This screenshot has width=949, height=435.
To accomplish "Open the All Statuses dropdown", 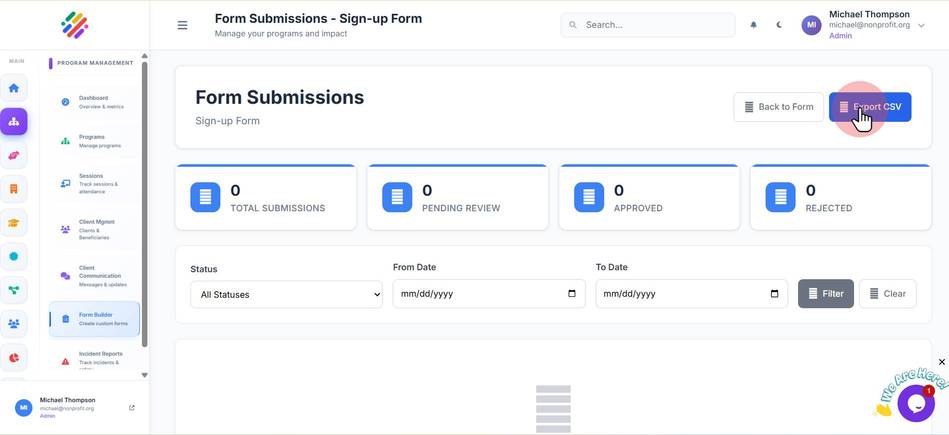I will pos(286,295).
